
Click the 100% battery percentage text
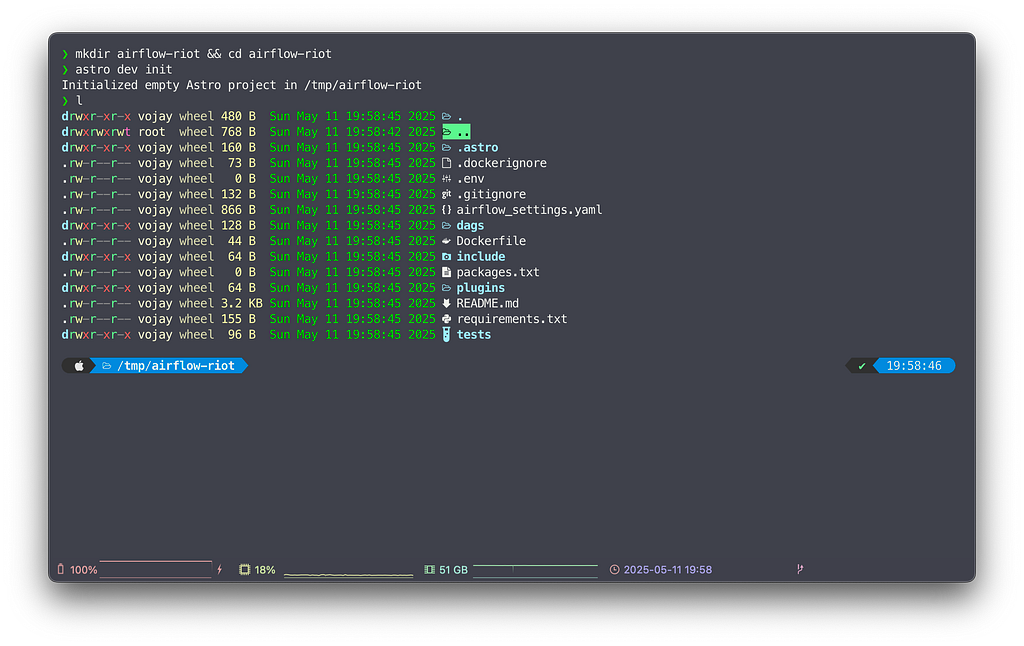tap(84, 570)
